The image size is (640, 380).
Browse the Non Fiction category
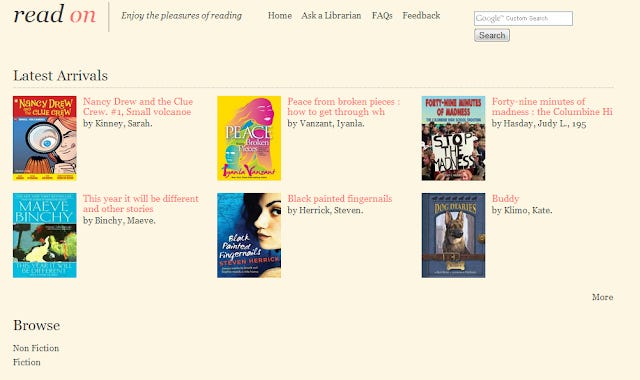[36, 348]
